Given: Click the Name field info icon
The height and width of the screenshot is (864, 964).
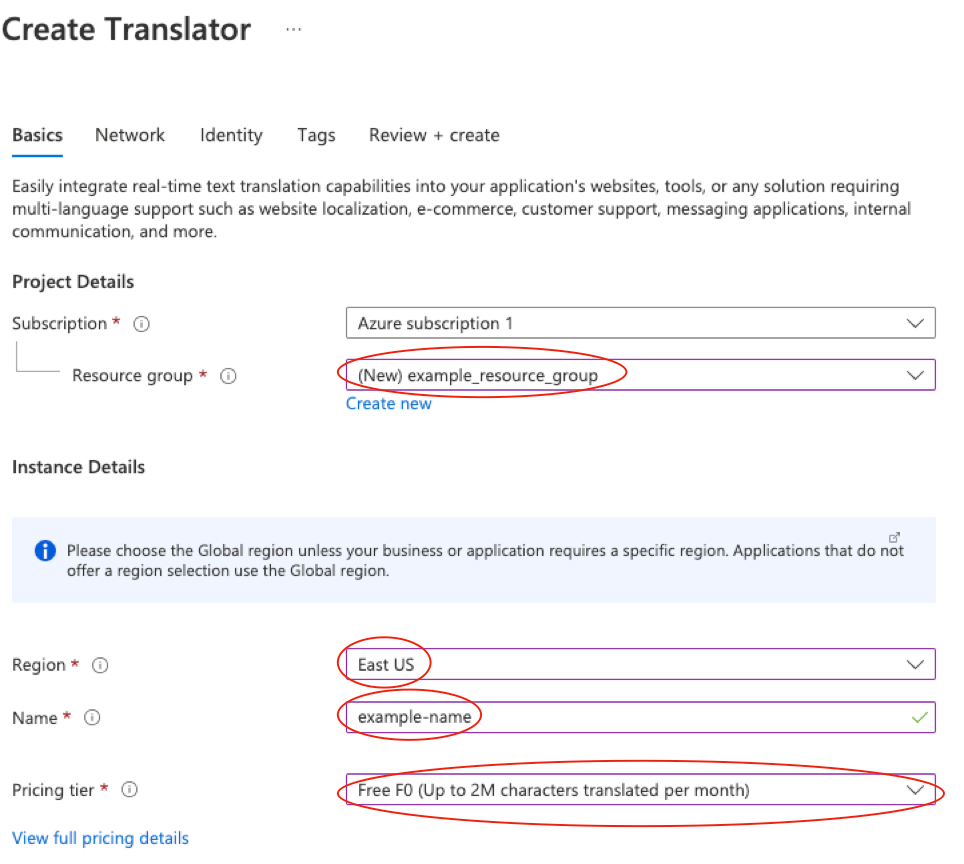Looking at the screenshot, I should click(92, 718).
